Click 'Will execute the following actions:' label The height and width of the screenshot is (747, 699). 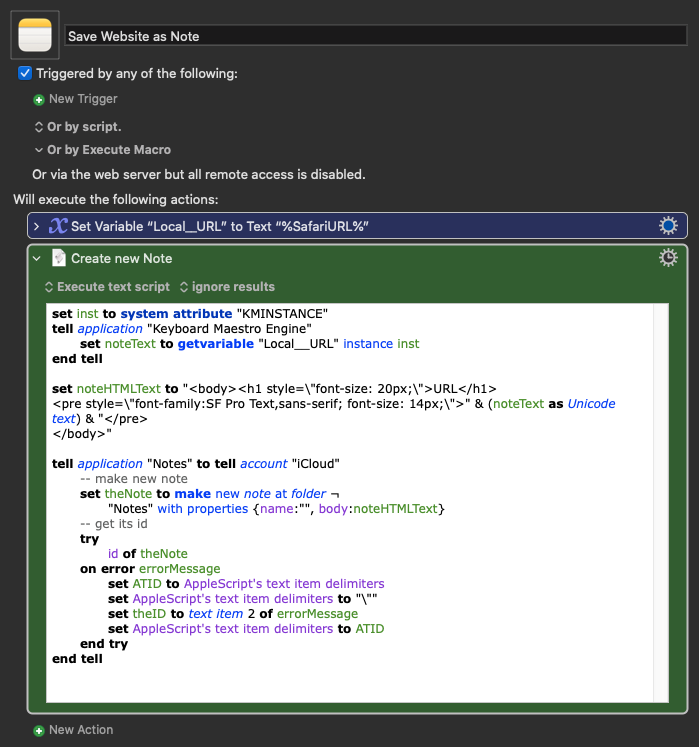[x=116, y=200]
